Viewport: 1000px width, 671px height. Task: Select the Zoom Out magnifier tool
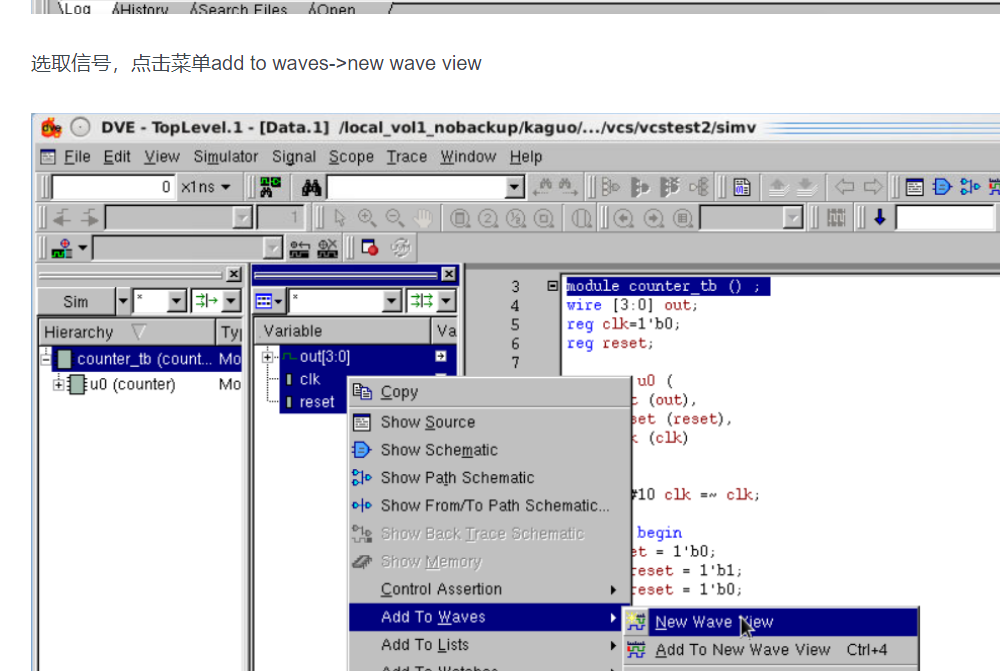(395, 216)
